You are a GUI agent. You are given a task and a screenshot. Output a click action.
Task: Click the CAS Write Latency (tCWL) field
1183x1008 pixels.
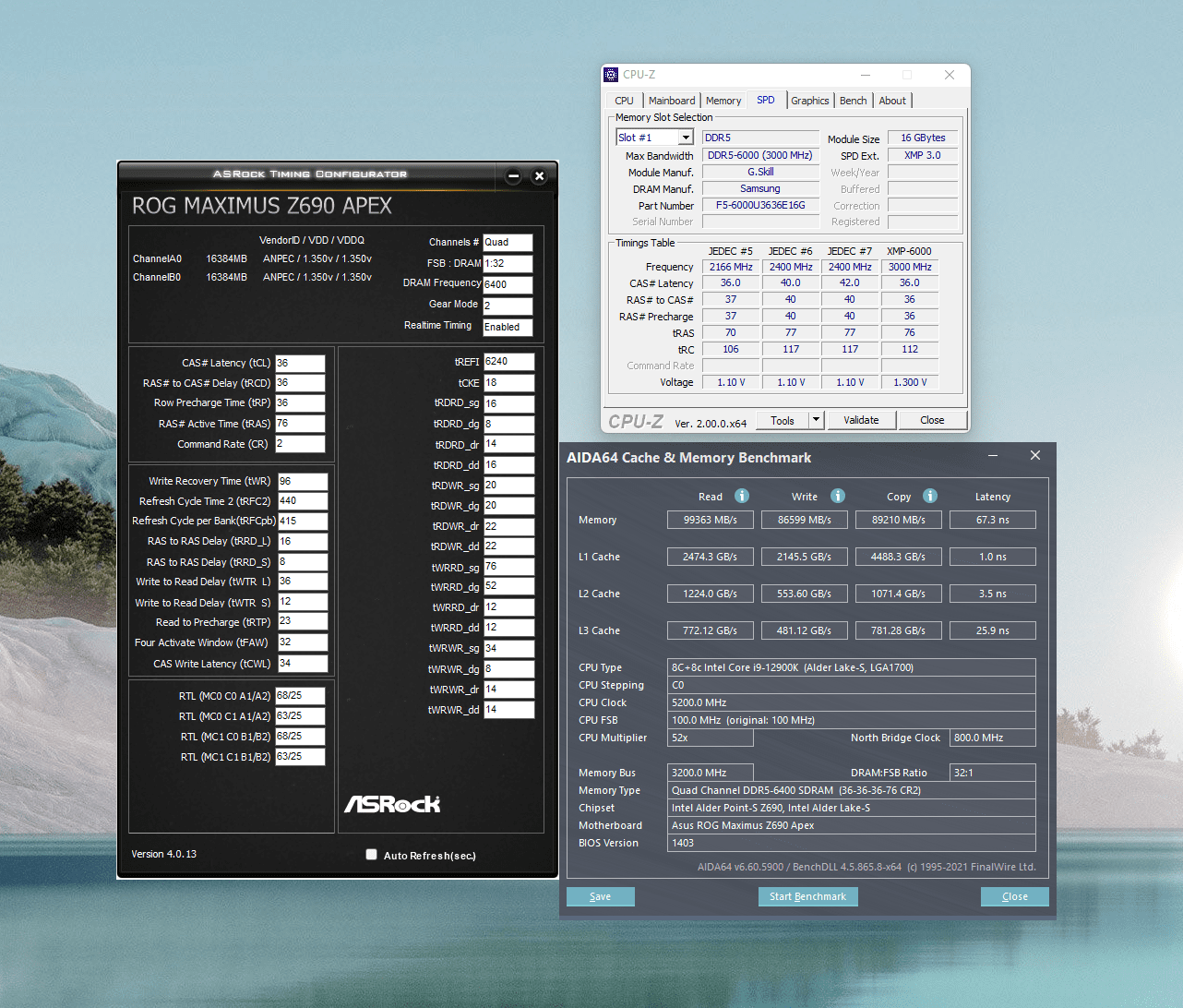click(x=303, y=663)
